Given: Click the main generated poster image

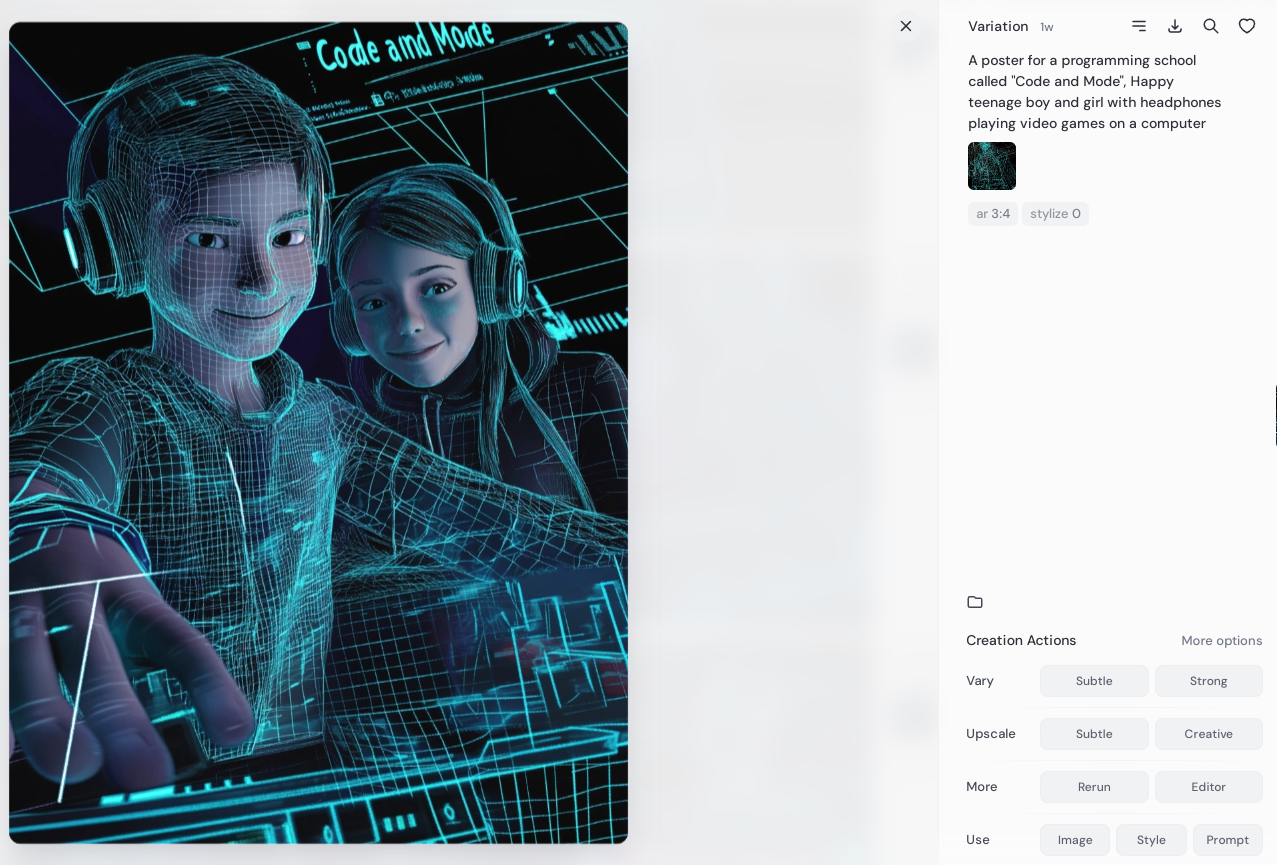Looking at the screenshot, I should click(x=319, y=433).
